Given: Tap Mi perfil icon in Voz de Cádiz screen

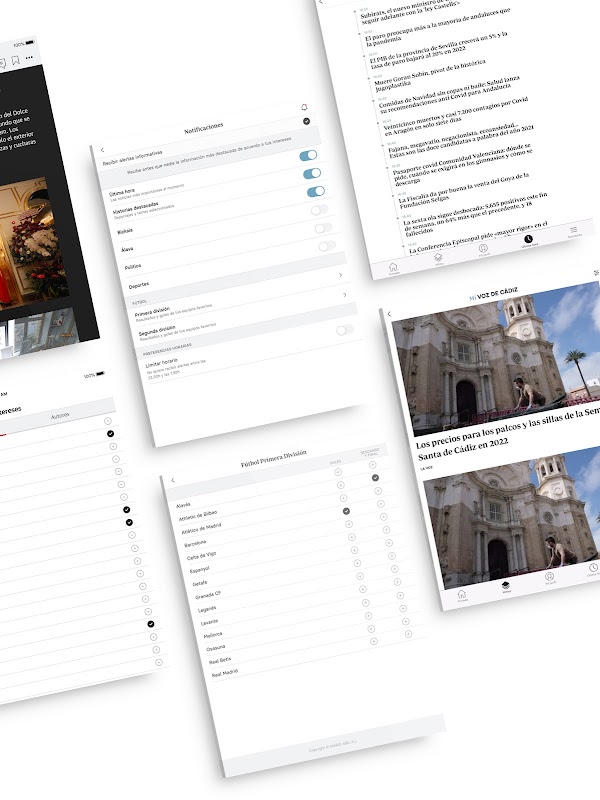Looking at the screenshot, I should tap(549, 577).
